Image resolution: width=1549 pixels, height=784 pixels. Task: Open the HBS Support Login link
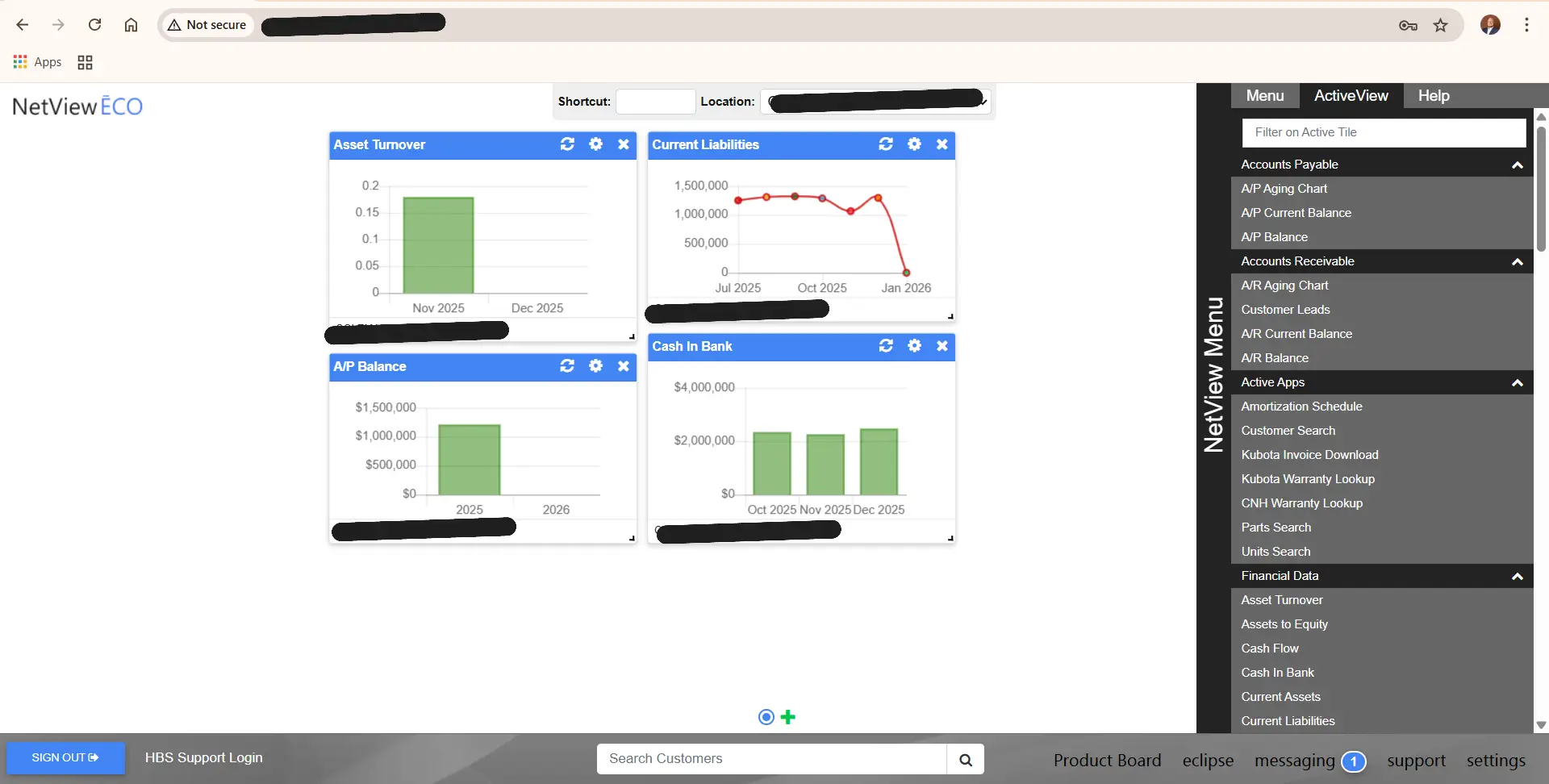point(203,758)
